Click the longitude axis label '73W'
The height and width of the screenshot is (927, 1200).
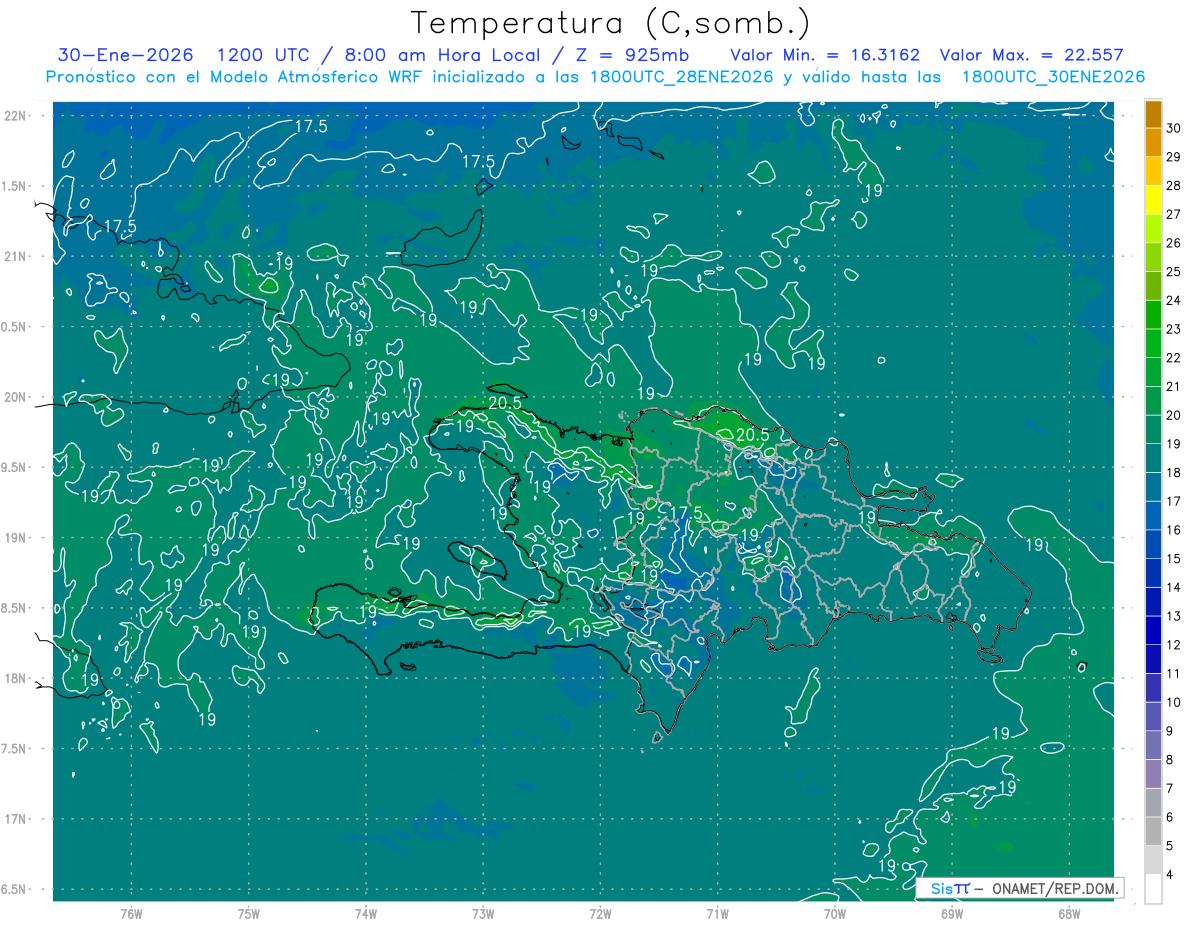[483, 913]
